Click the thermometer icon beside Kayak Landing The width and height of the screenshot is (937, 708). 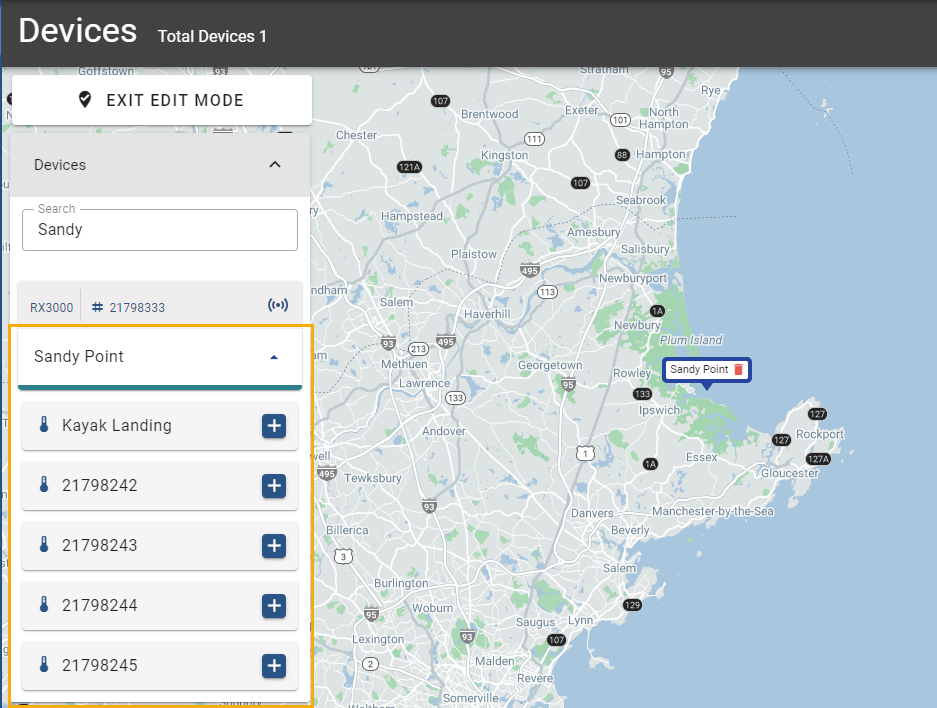pos(42,426)
